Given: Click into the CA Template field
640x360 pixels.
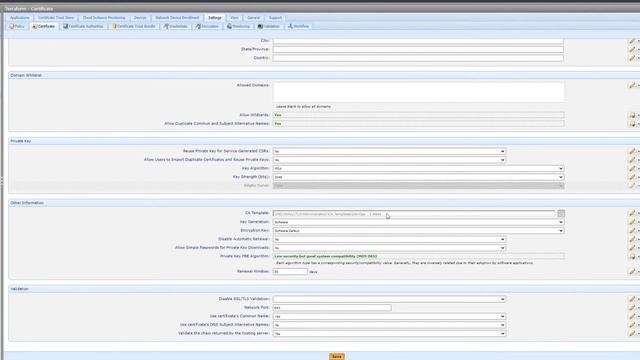Looking at the screenshot, I should (414, 213).
